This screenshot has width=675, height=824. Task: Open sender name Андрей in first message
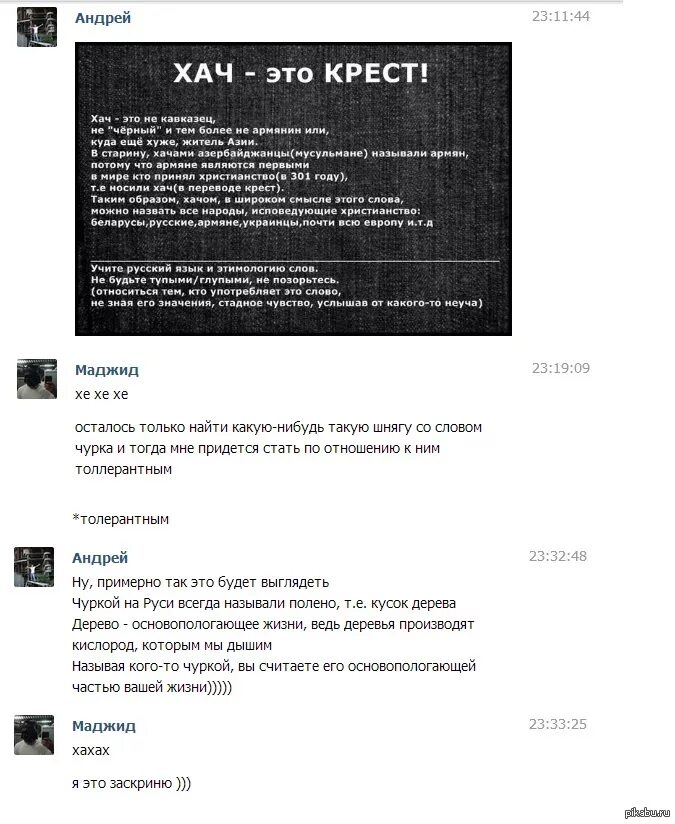coord(103,18)
